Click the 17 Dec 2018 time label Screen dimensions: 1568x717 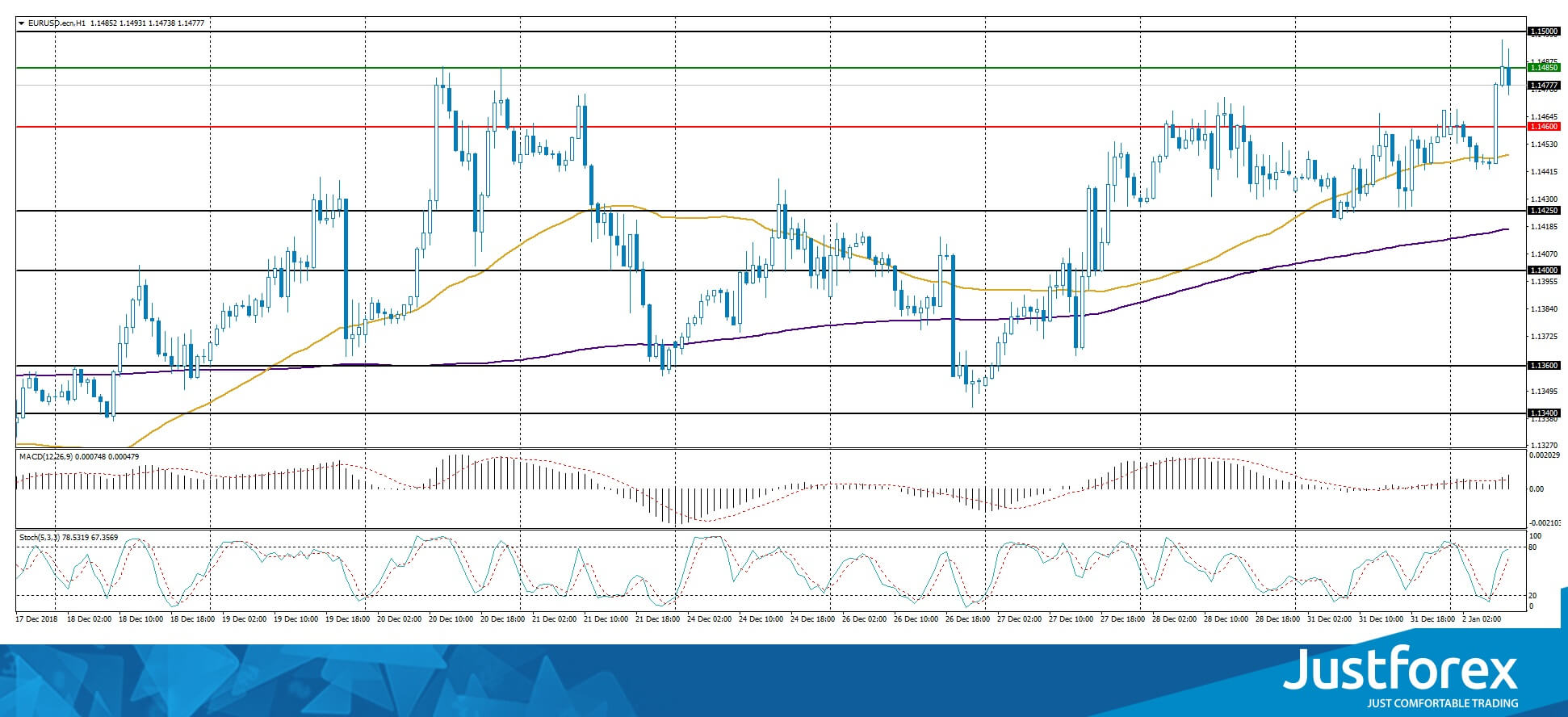click(x=37, y=619)
